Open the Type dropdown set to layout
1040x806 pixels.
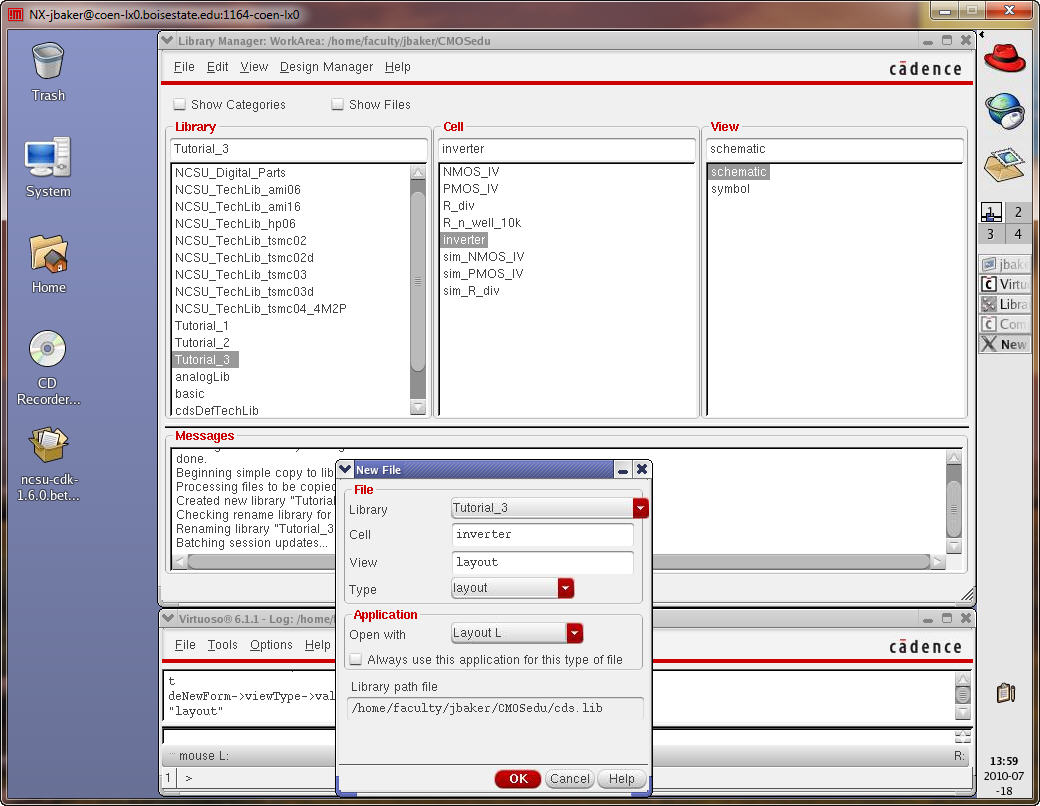point(566,588)
